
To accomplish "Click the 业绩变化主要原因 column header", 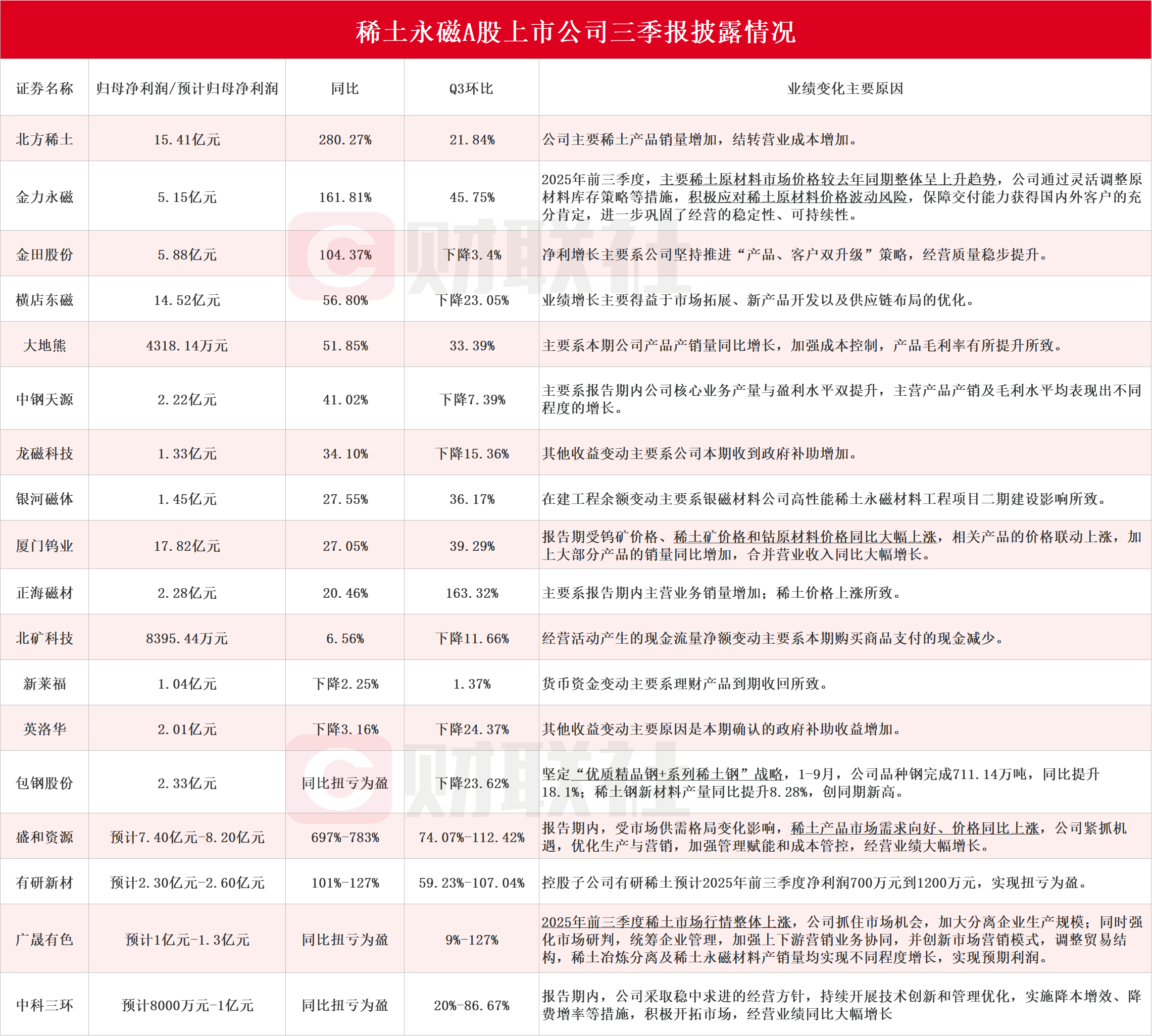I will pos(845,88).
